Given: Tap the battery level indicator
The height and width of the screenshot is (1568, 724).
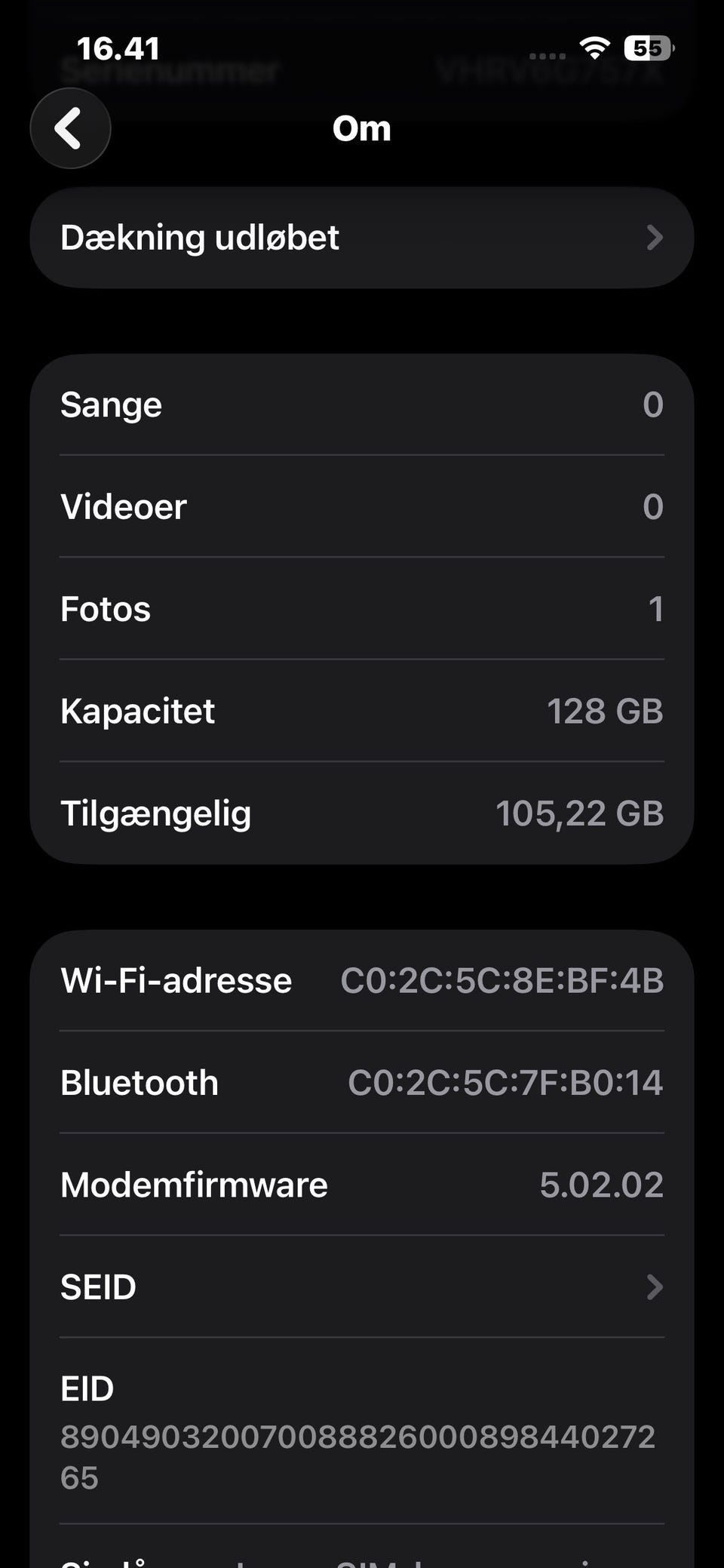Looking at the screenshot, I should coord(649,49).
